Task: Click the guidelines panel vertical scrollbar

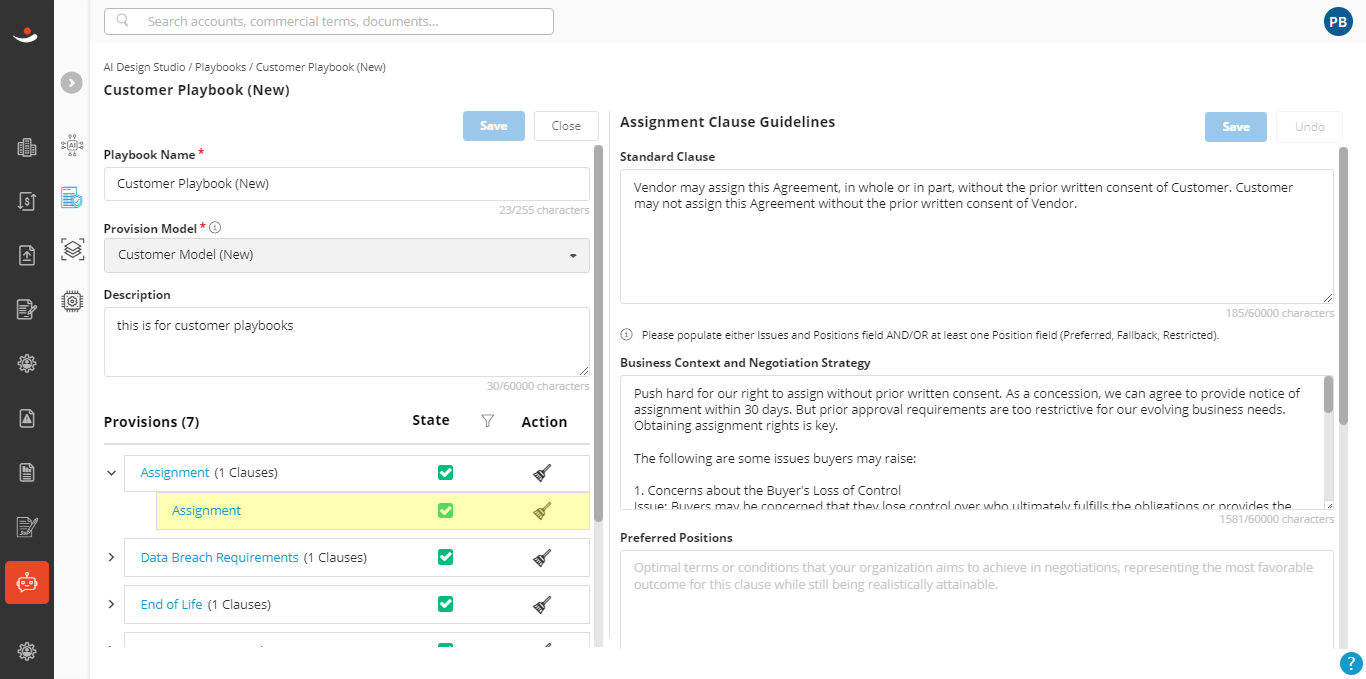Action: [x=1343, y=285]
